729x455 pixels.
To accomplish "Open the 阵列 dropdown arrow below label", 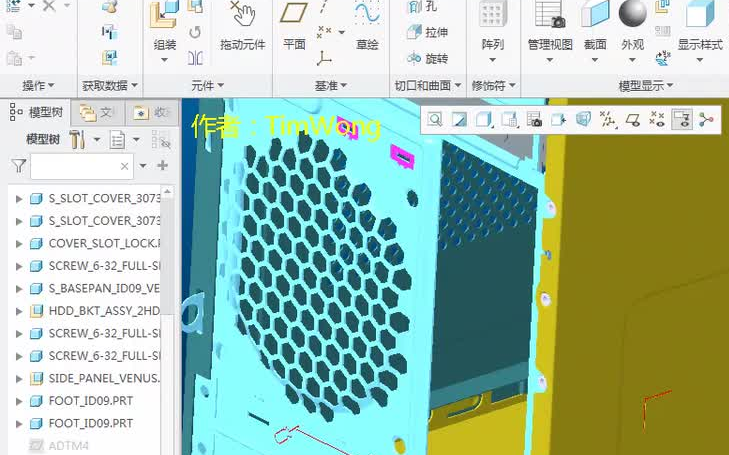I will pyautogui.click(x=492, y=59).
